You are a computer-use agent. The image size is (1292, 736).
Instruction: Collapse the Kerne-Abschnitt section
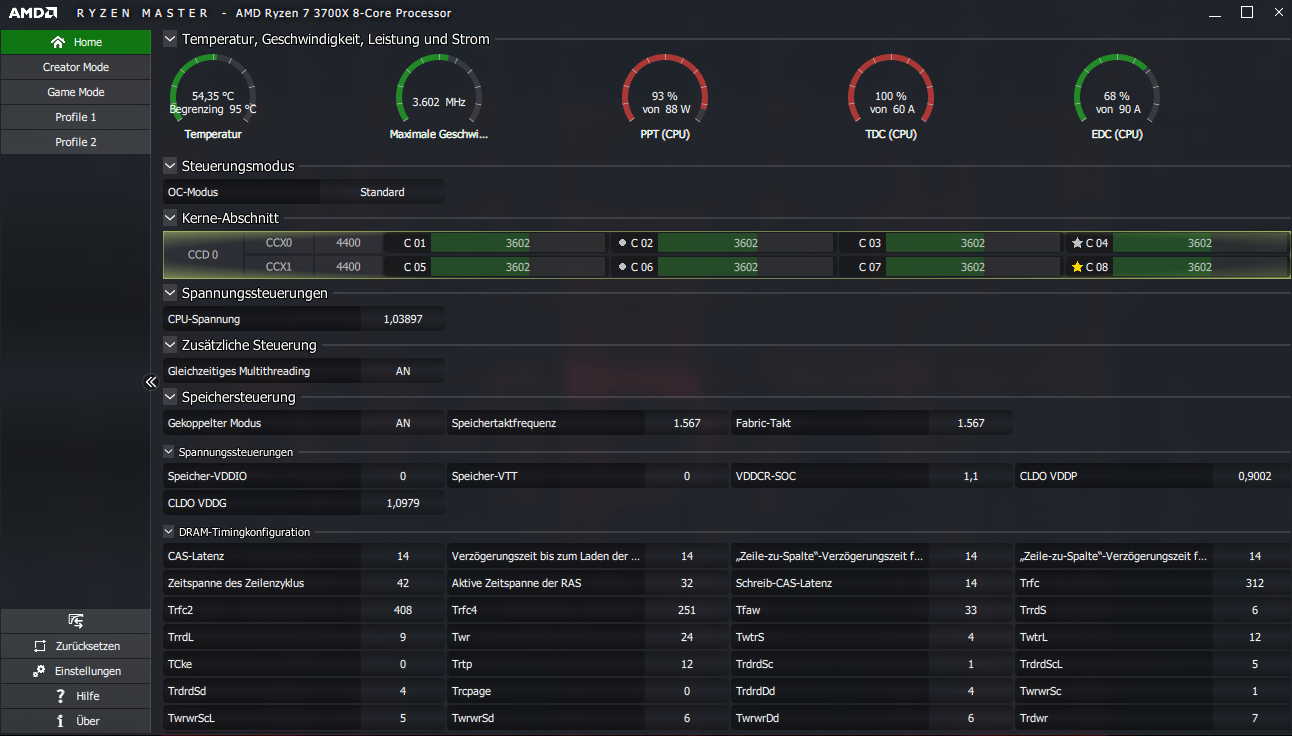170,217
